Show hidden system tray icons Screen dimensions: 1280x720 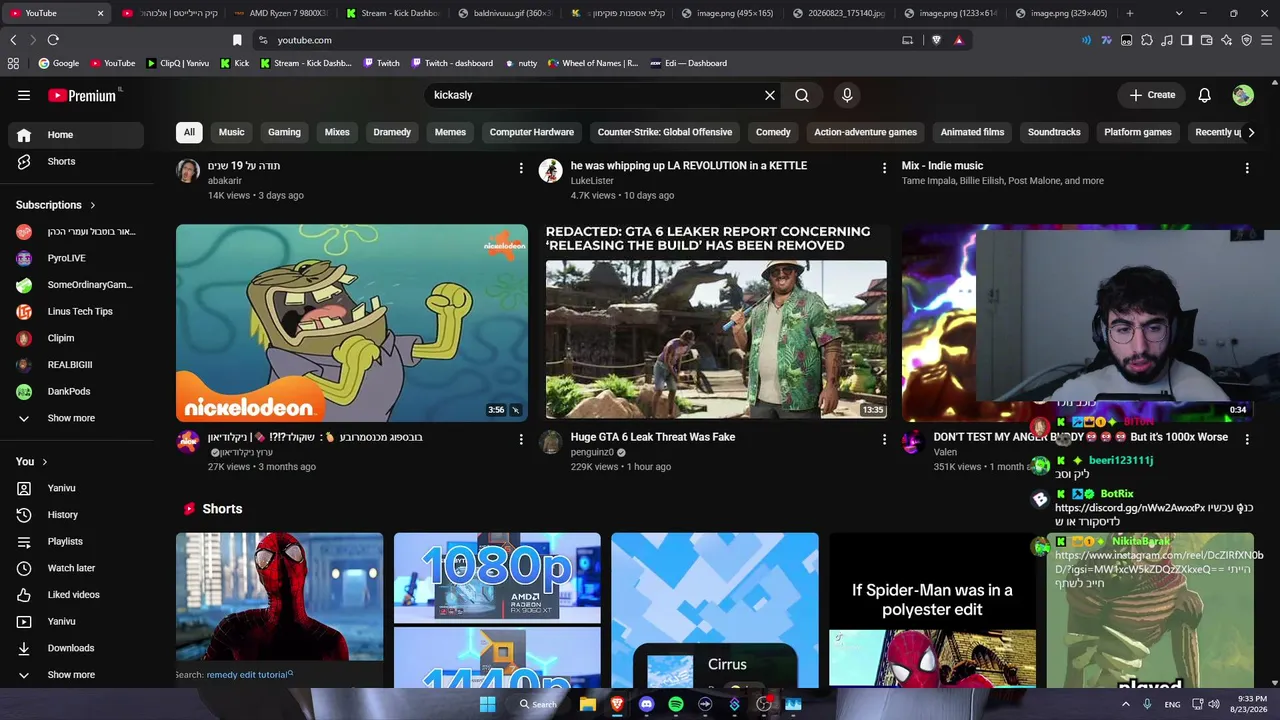(1125, 704)
